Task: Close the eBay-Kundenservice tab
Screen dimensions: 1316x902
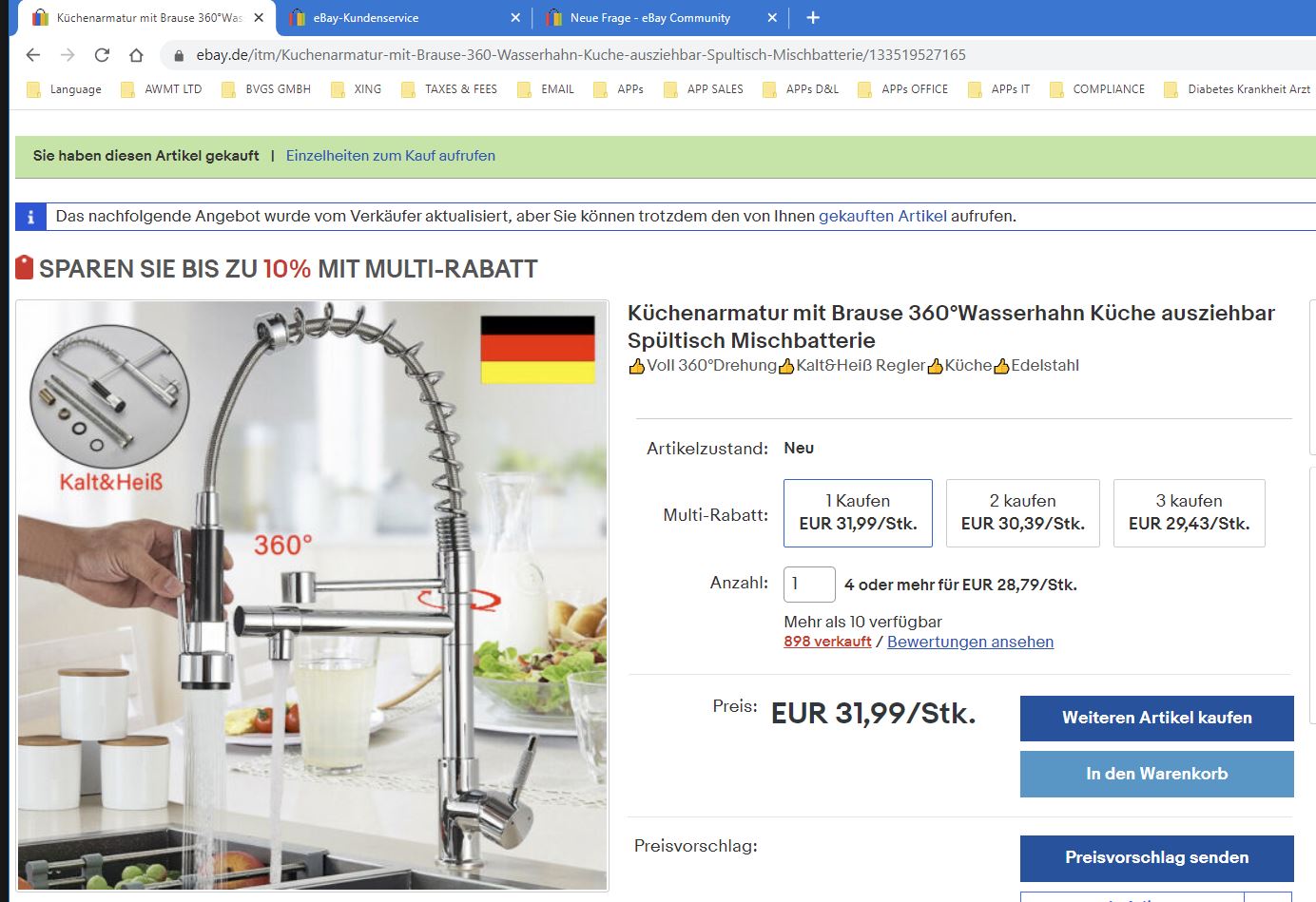Action: click(x=515, y=17)
